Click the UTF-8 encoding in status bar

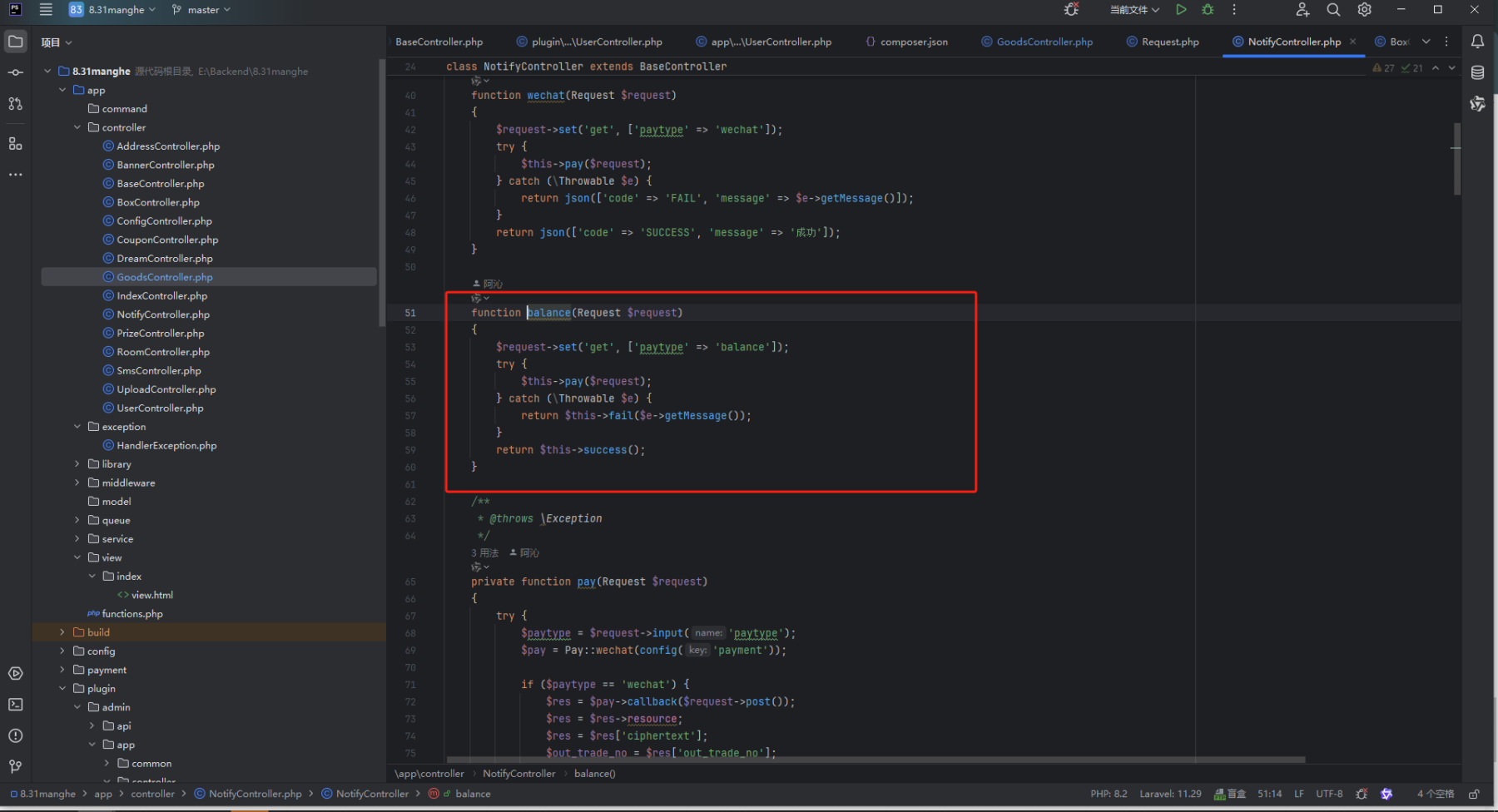click(1329, 794)
